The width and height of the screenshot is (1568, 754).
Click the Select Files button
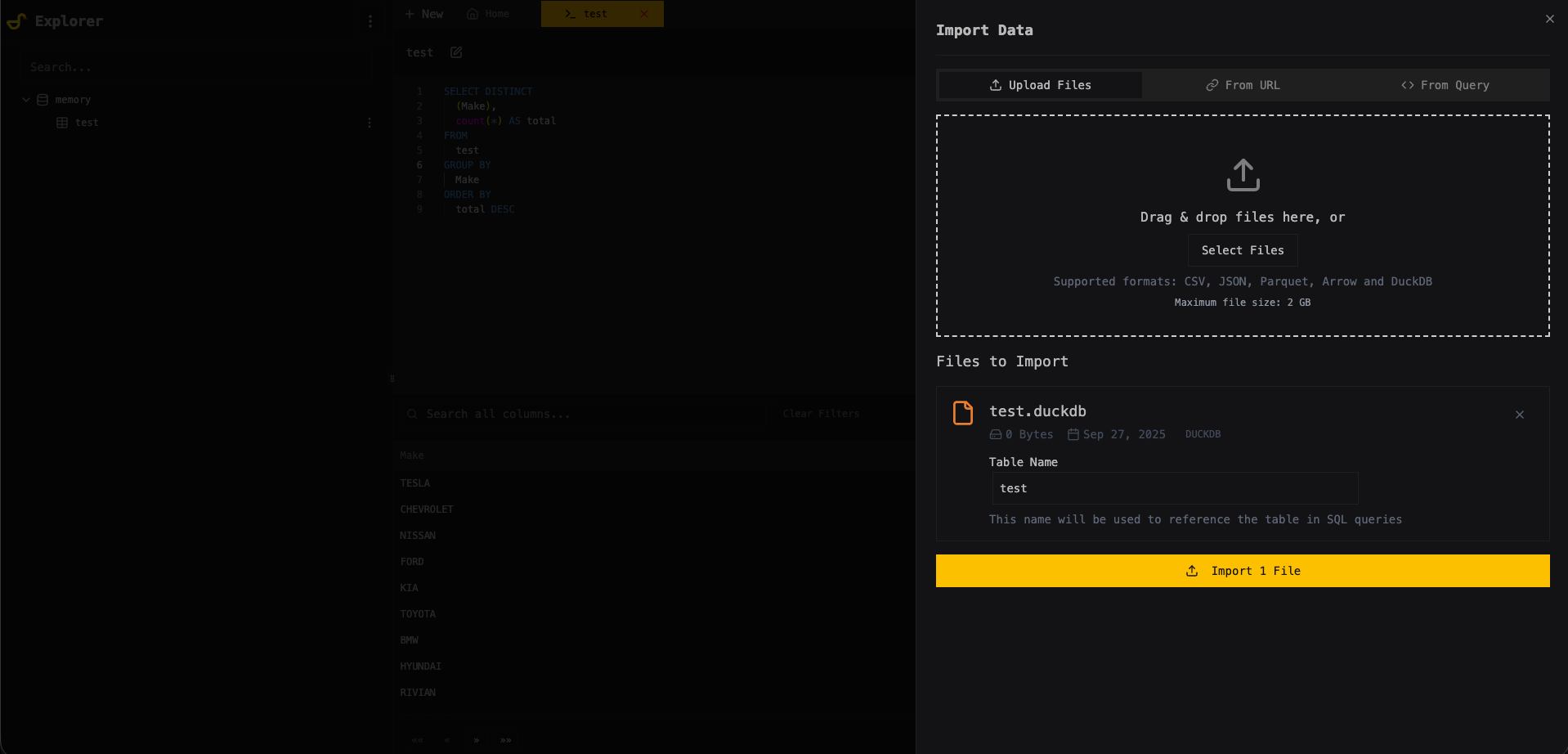(x=1242, y=250)
